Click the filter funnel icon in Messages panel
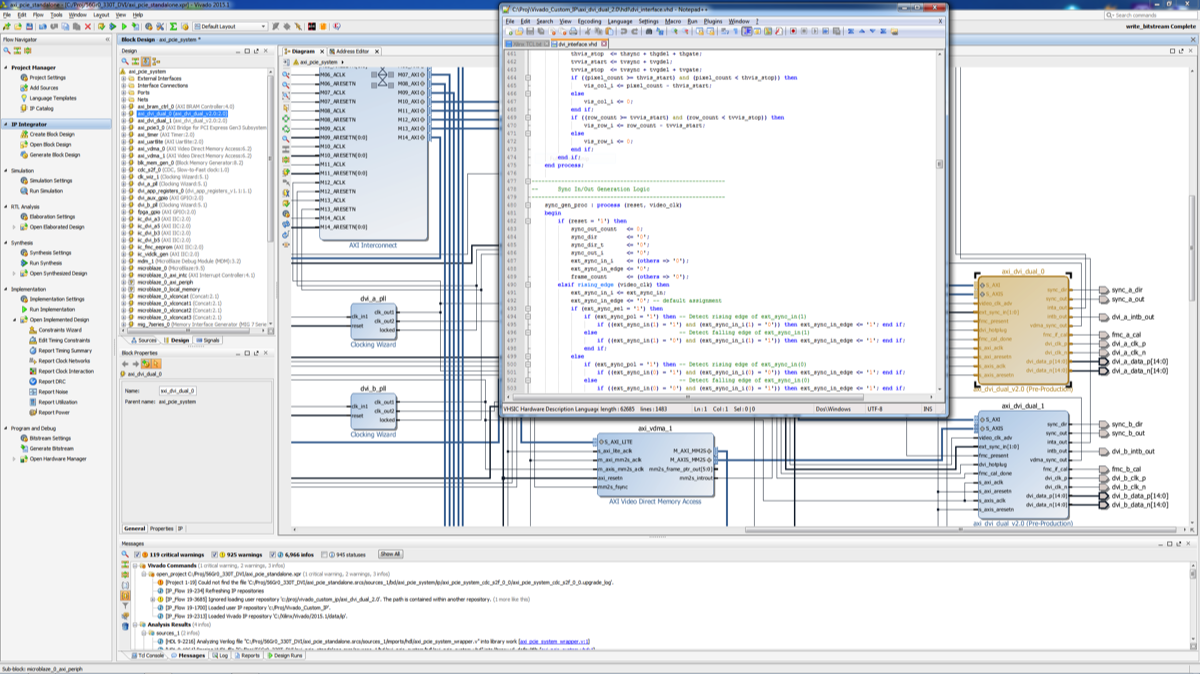 [x=125, y=605]
